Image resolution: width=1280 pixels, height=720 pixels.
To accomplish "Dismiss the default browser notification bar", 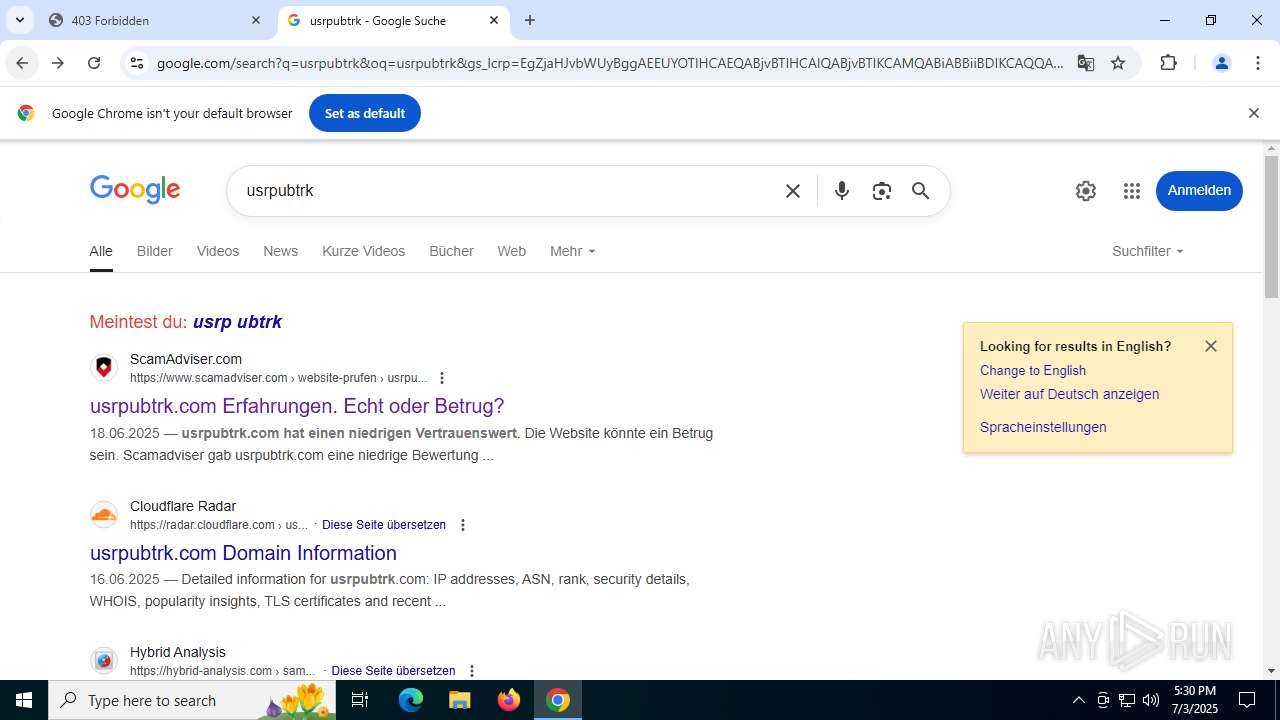I will coord(1253,113).
